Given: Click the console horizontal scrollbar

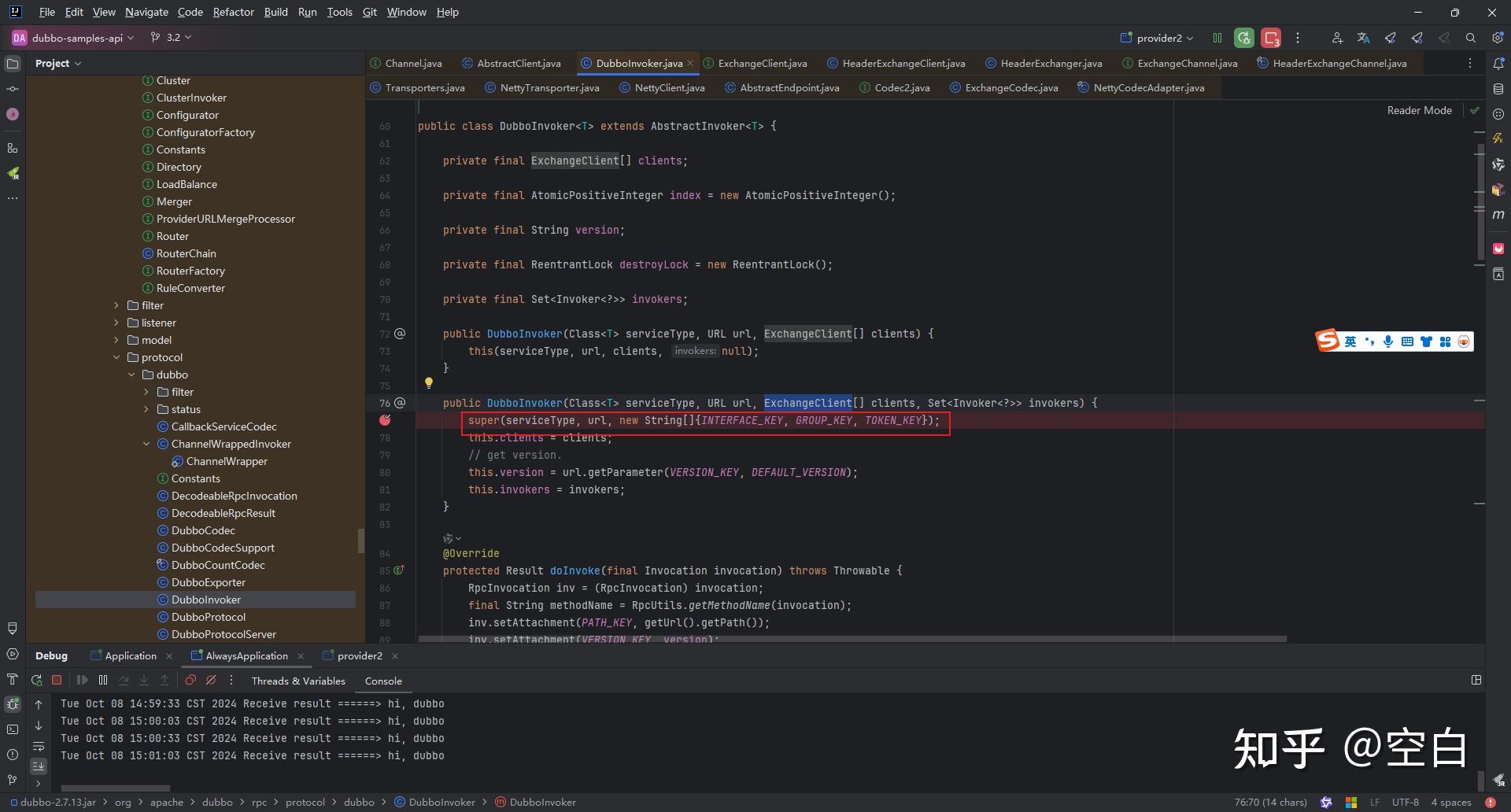Looking at the screenshot, I should pyautogui.click(x=116, y=788).
